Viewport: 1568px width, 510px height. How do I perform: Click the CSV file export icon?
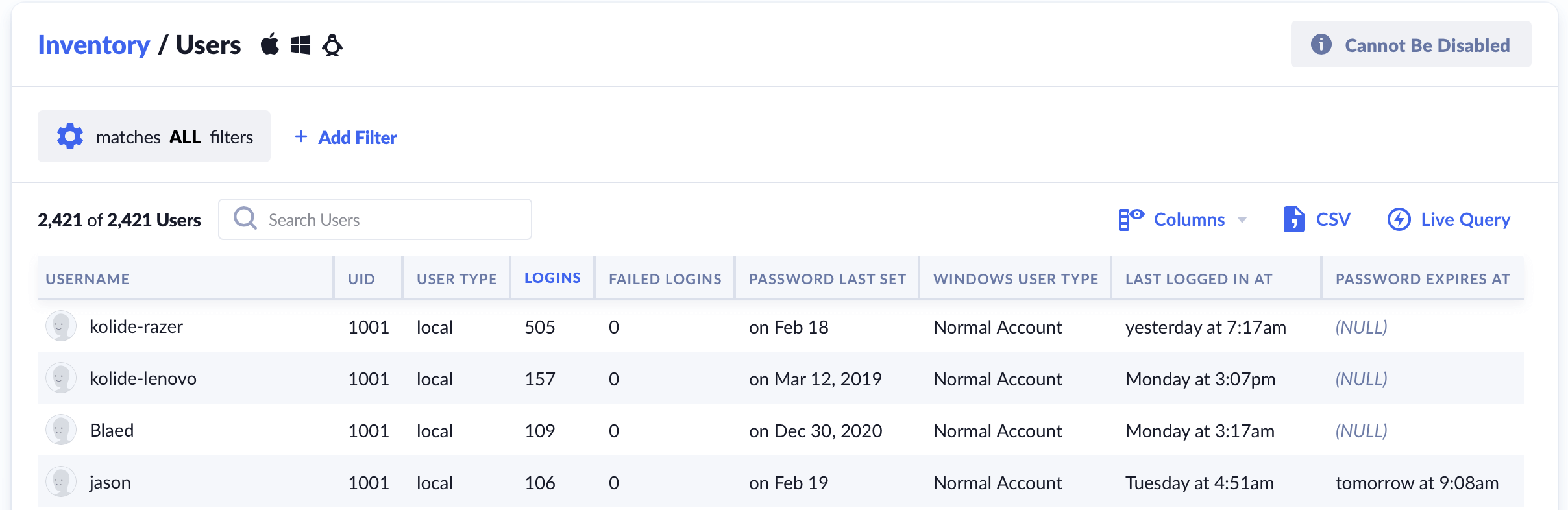tap(1293, 219)
